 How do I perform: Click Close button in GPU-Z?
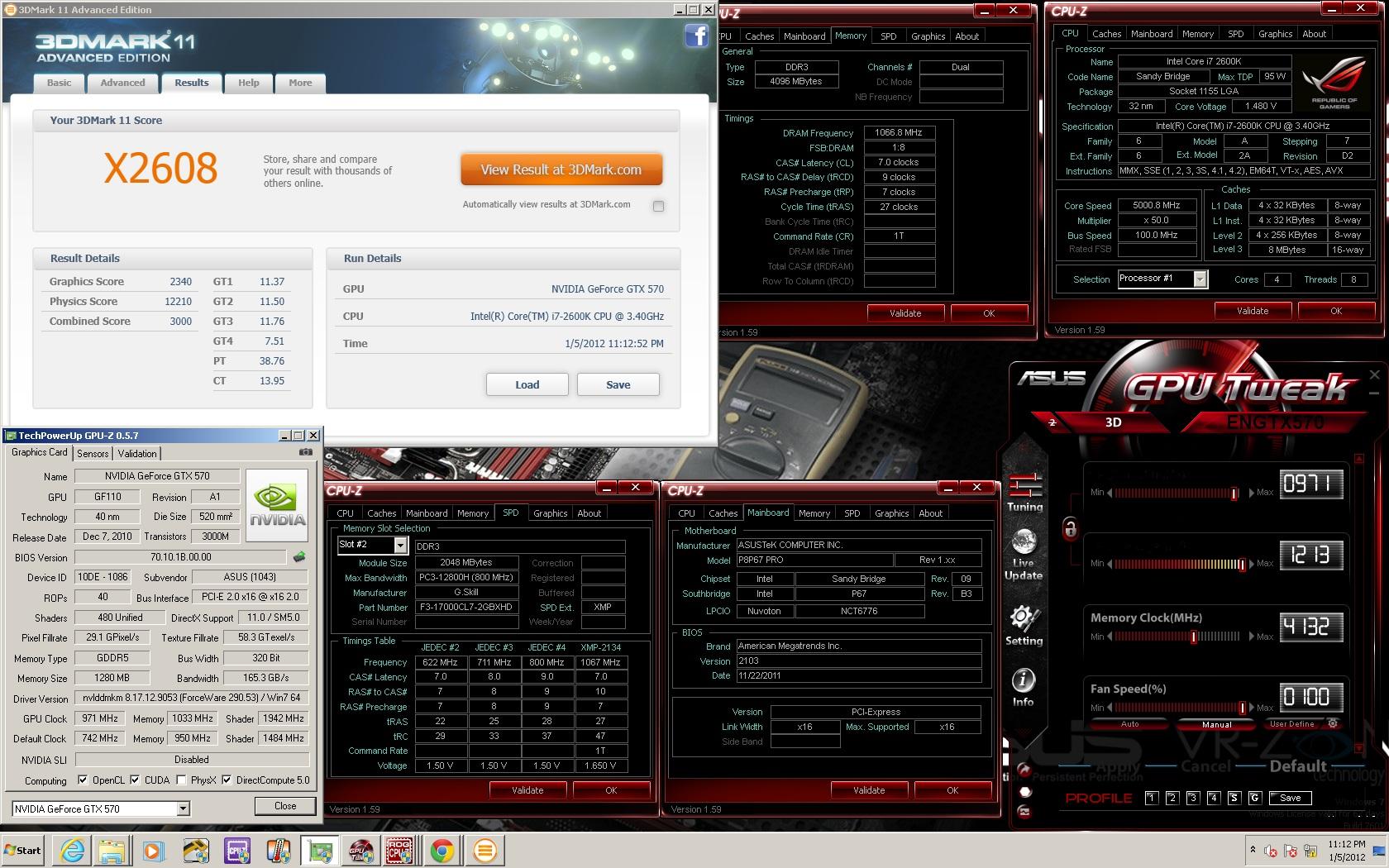(285, 805)
